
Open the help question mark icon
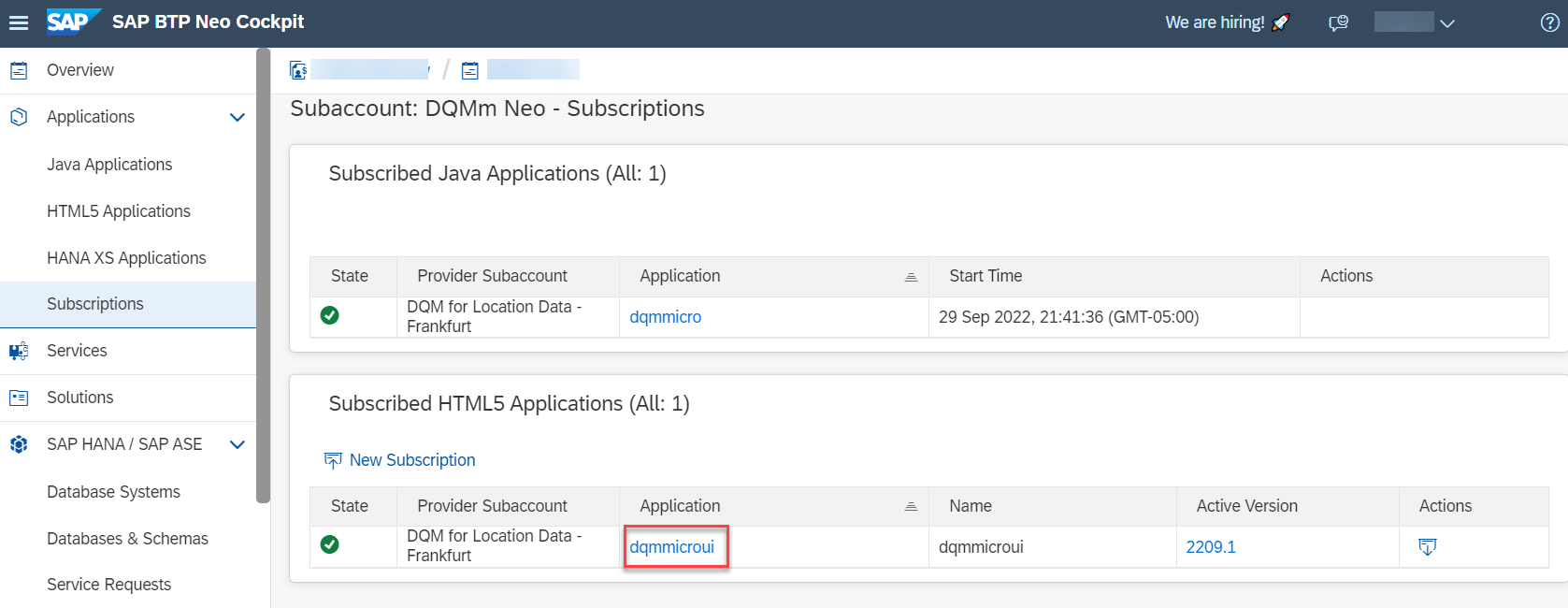pos(1549,22)
